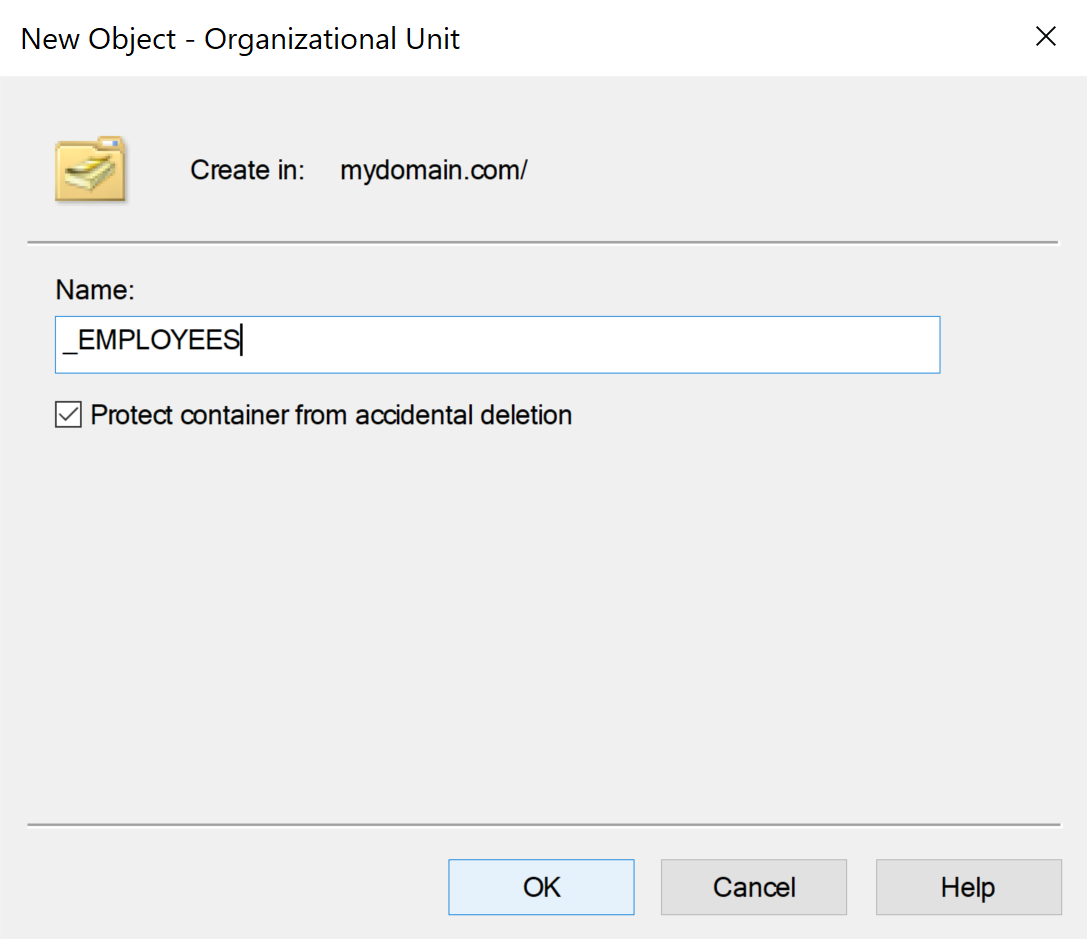The width and height of the screenshot is (1087, 939).
Task: Click the organizational unit folder icon
Action: pos(91,170)
